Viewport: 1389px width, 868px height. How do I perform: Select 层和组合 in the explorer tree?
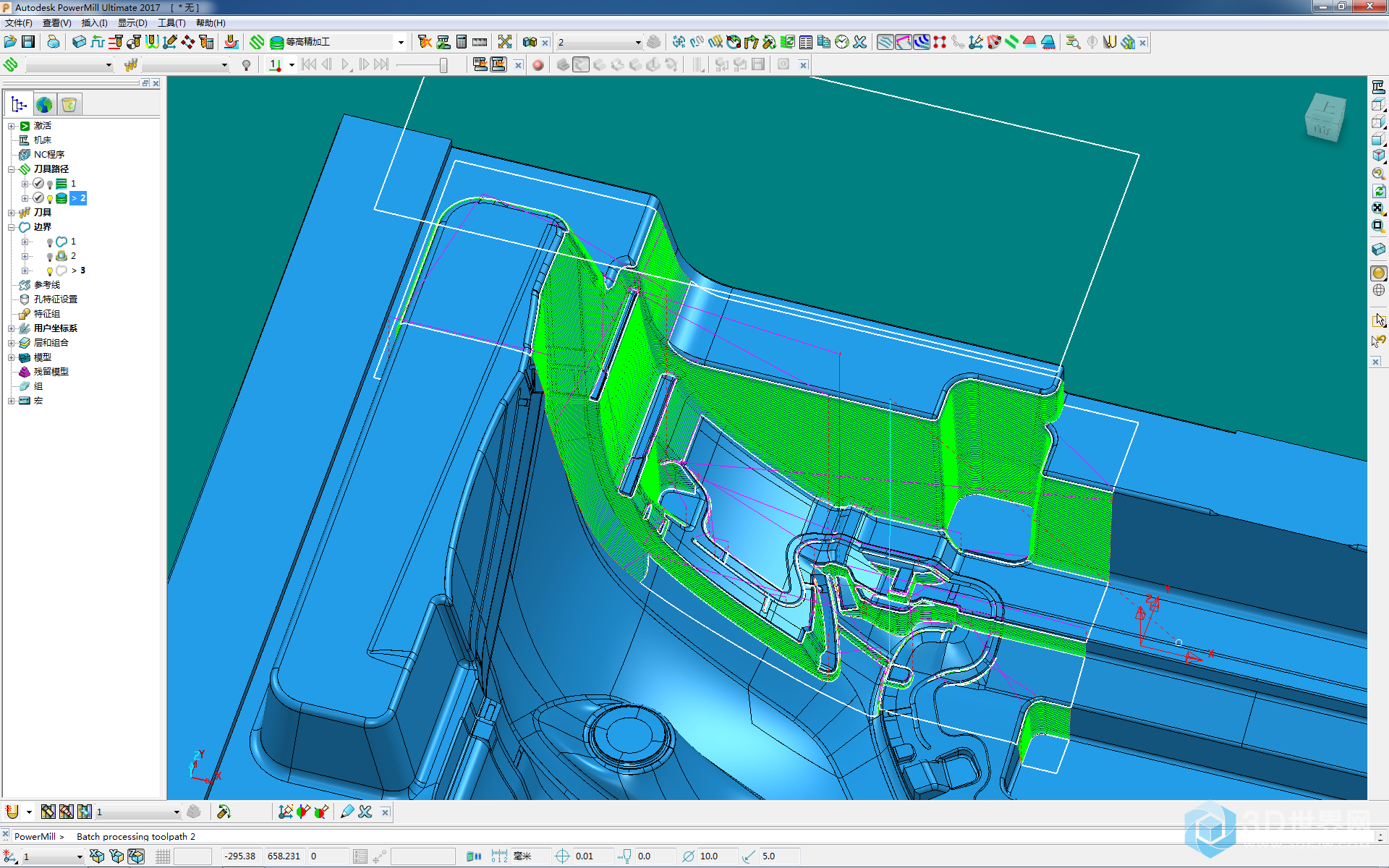[51, 343]
